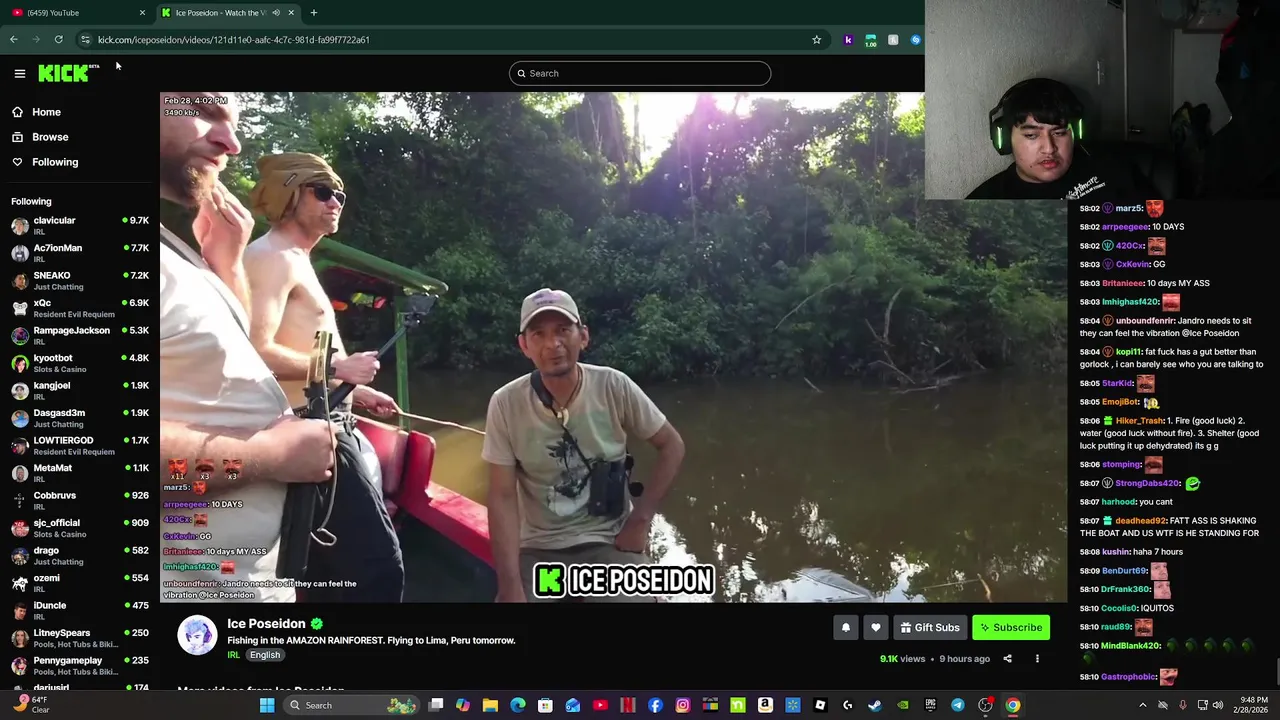Open a new browser tab
Screen dimensions: 1280x720
coord(313,12)
